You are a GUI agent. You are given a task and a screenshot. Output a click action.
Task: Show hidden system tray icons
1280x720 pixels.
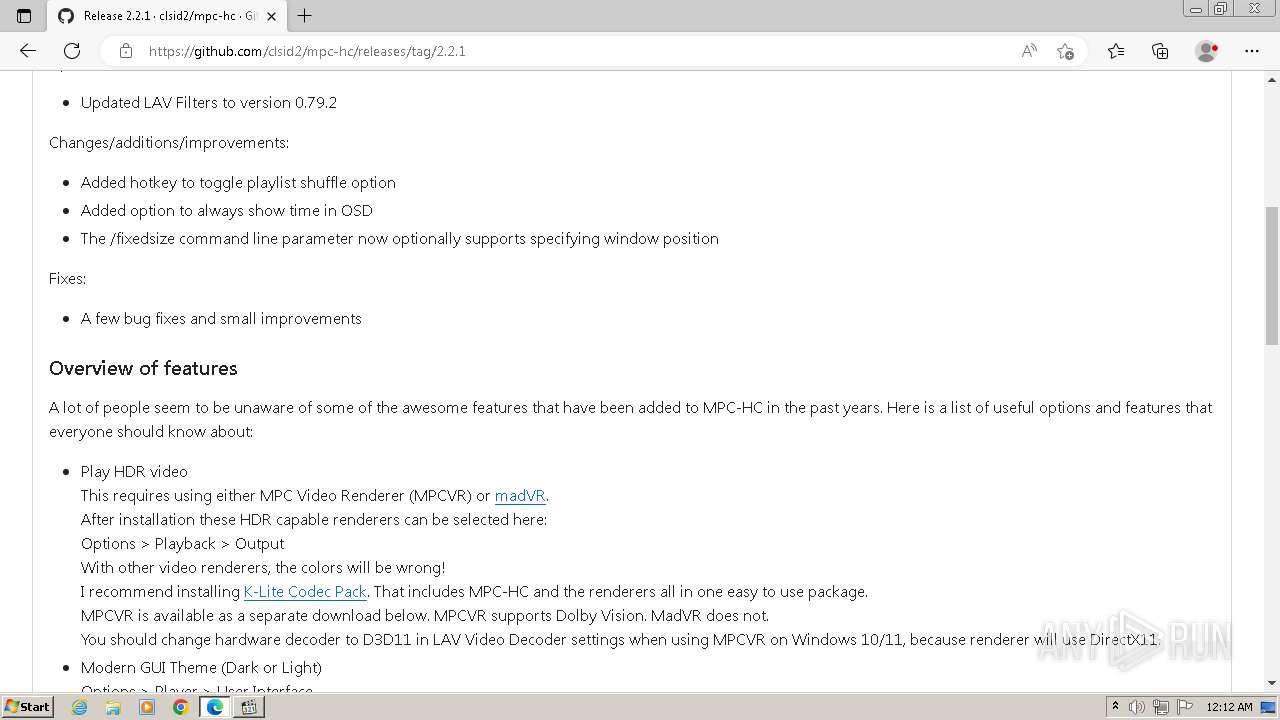(x=1115, y=707)
